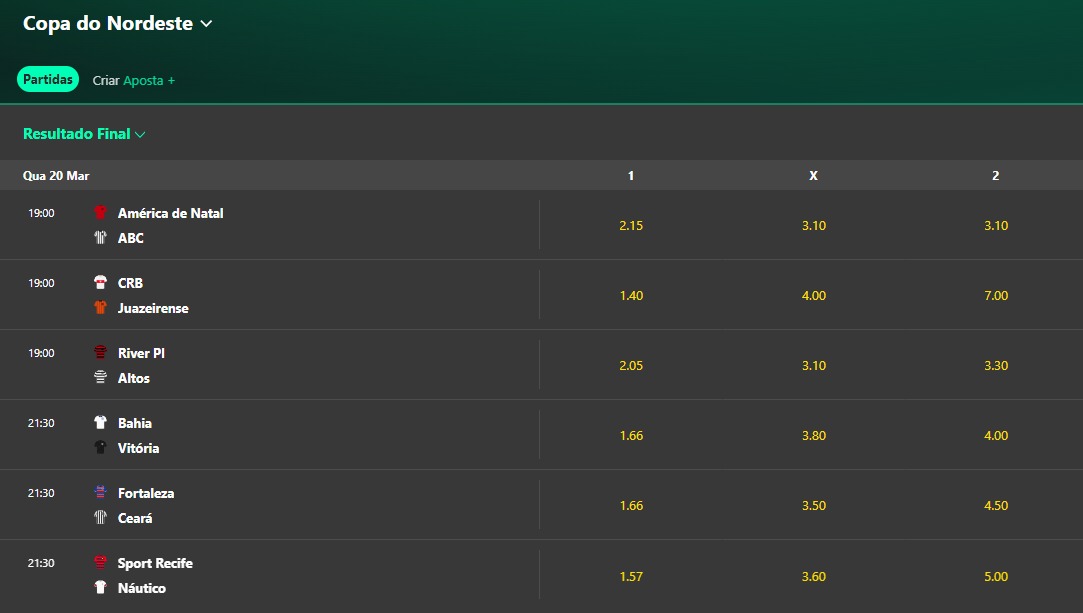Pick draw odds 4.00 for CRB vs Juazeirense
1083x613 pixels.
point(814,295)
